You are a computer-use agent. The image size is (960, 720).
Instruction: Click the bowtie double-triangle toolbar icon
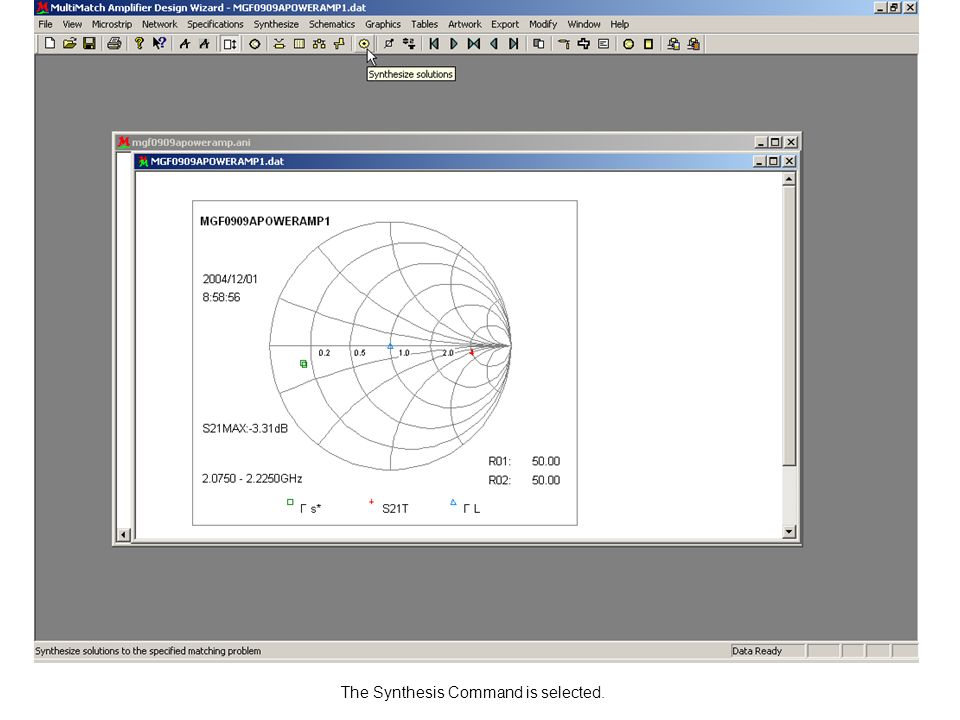(x=474, y=44)
